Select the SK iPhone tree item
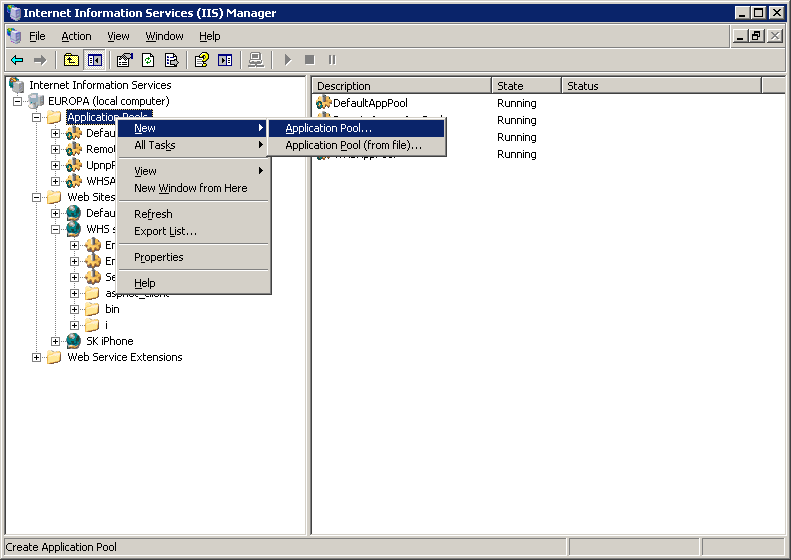 109,341
